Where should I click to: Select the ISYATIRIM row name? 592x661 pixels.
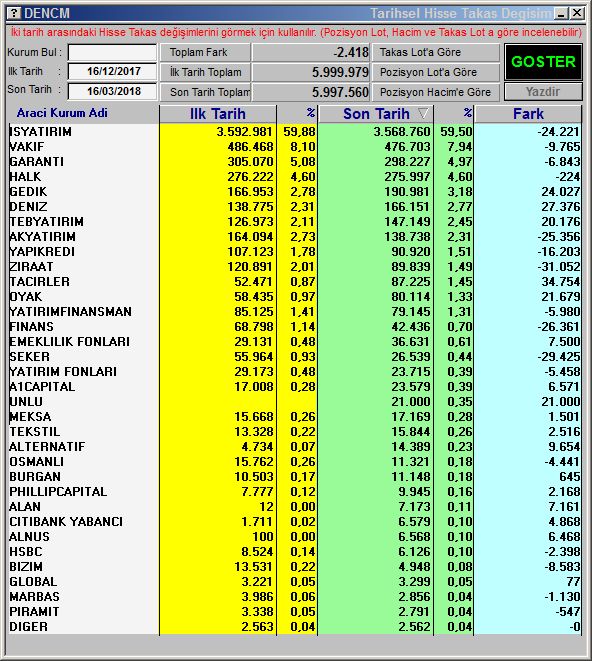click(40, 132)
